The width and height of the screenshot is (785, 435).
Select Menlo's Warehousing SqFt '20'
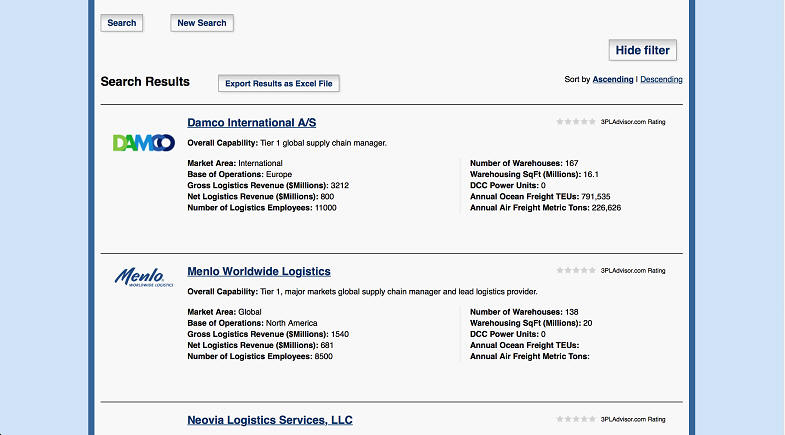point(588,323)
